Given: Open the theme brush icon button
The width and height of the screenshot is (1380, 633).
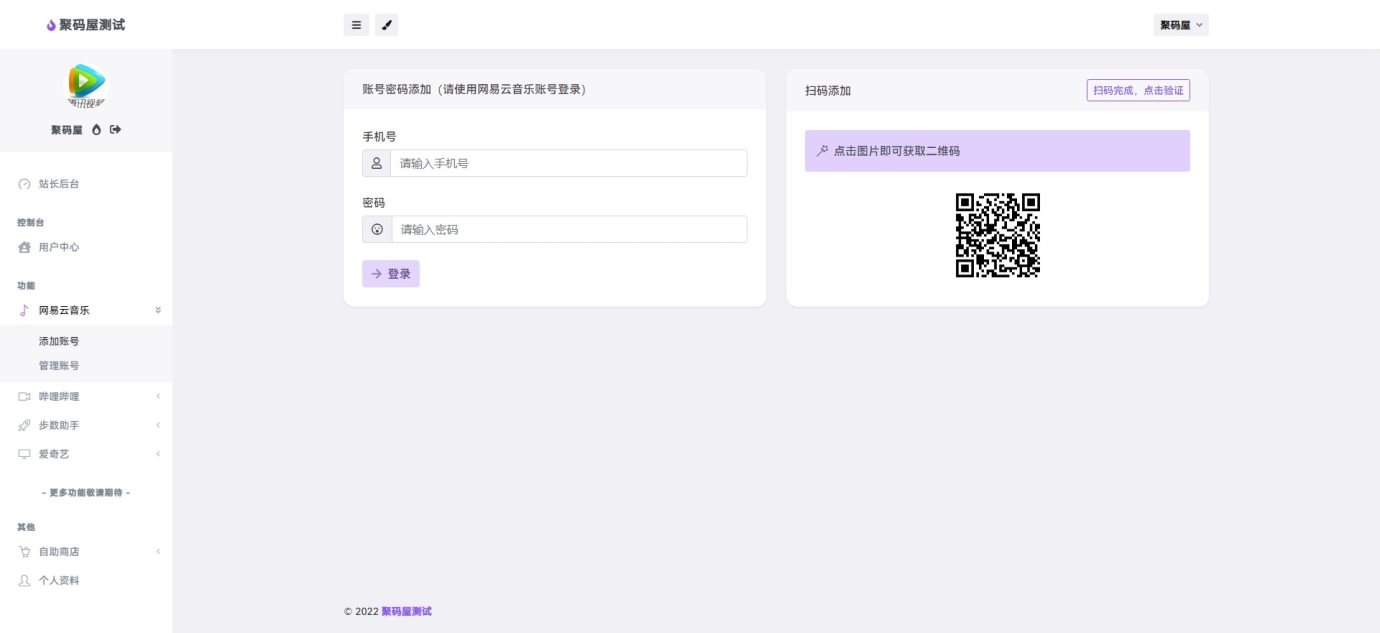Looking at the screenshot, I should point(387,25).
